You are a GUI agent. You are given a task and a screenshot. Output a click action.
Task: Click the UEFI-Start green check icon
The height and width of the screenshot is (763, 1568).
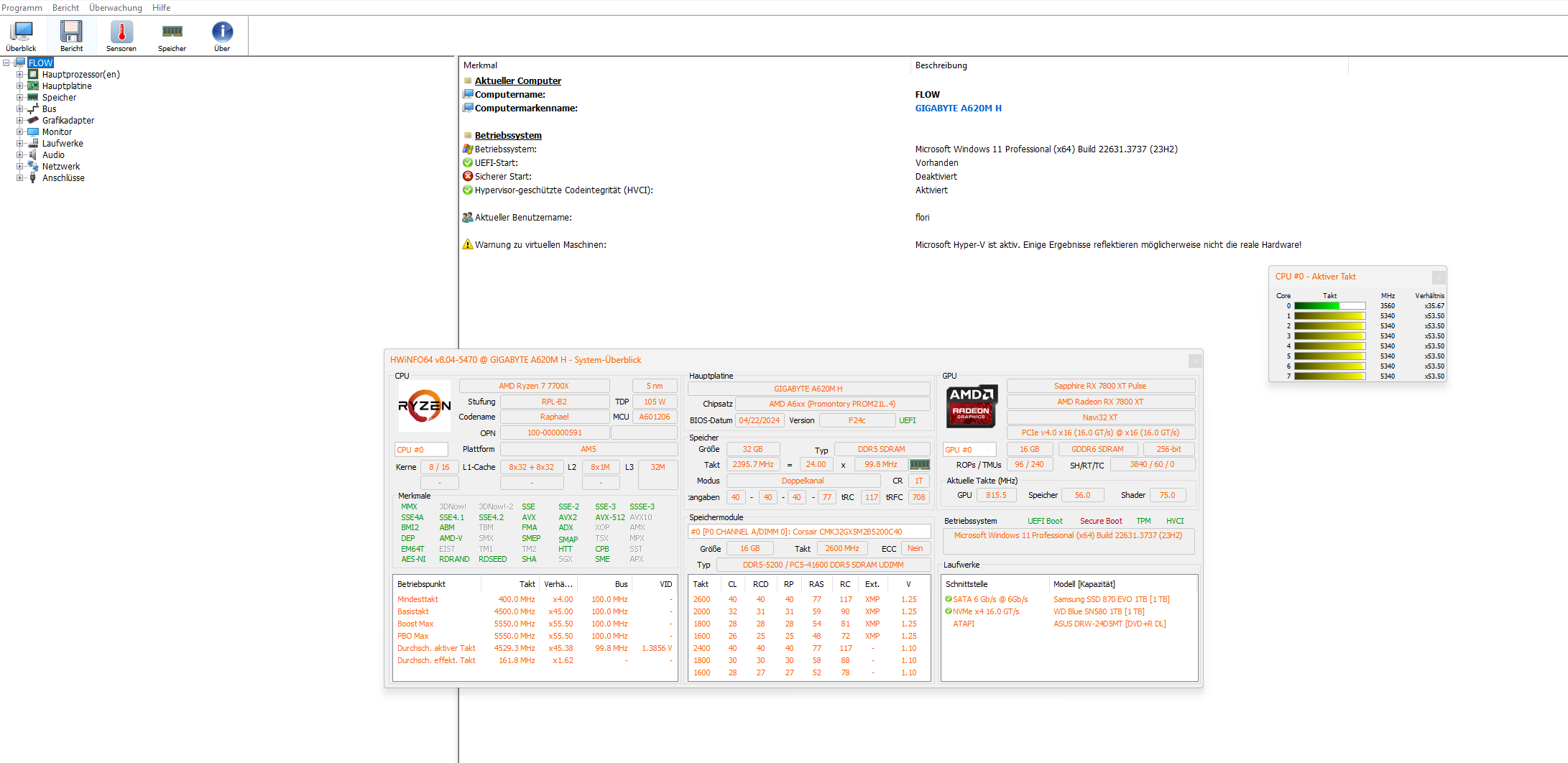[x=468, y=163]
